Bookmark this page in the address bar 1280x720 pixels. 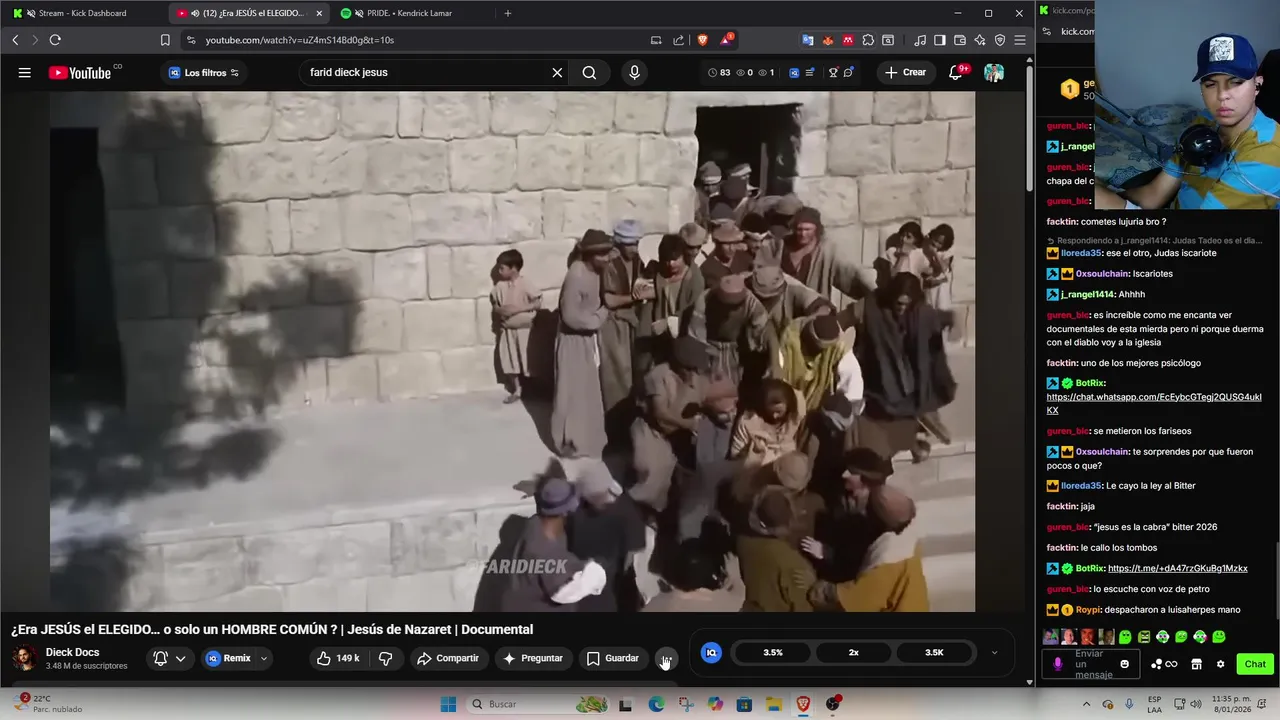[x=165, y=40]
